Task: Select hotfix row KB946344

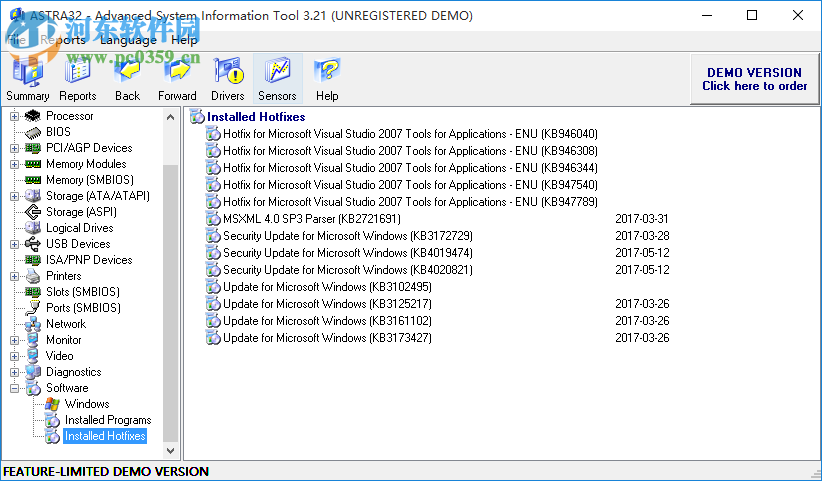Action: click(x=410, y=168)
